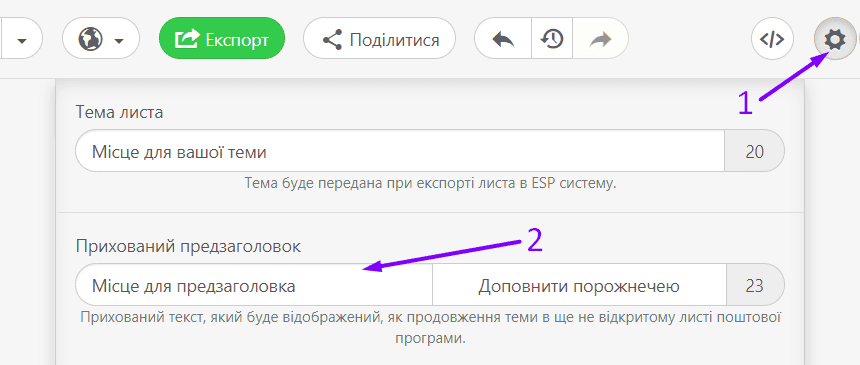
Task: Click hint text about ESP export
Action: [x=430, y=183]
